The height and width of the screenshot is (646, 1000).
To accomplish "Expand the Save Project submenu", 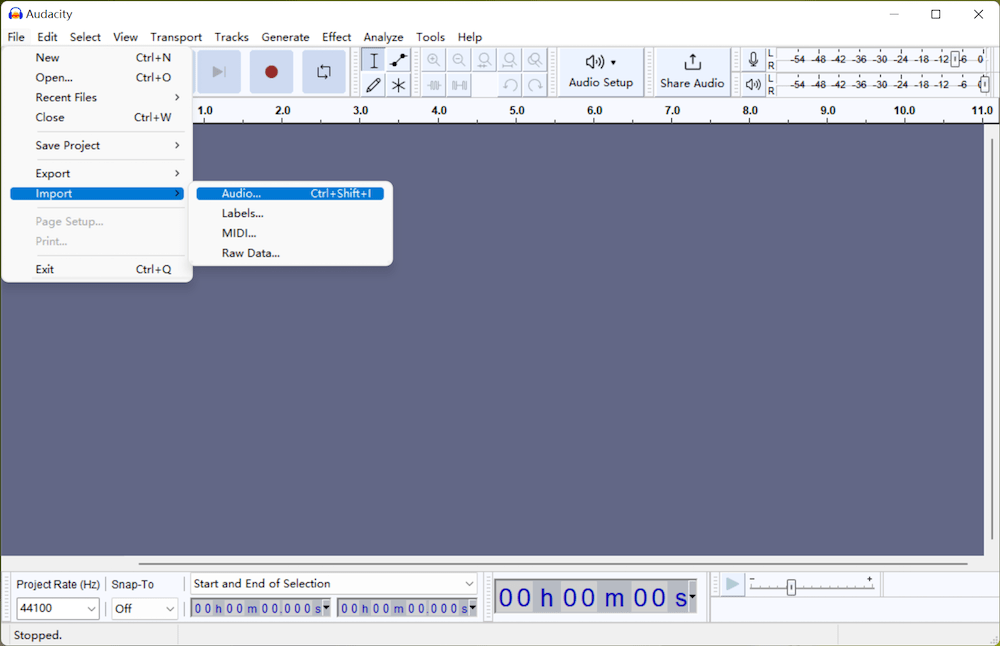I will [97, 145].
